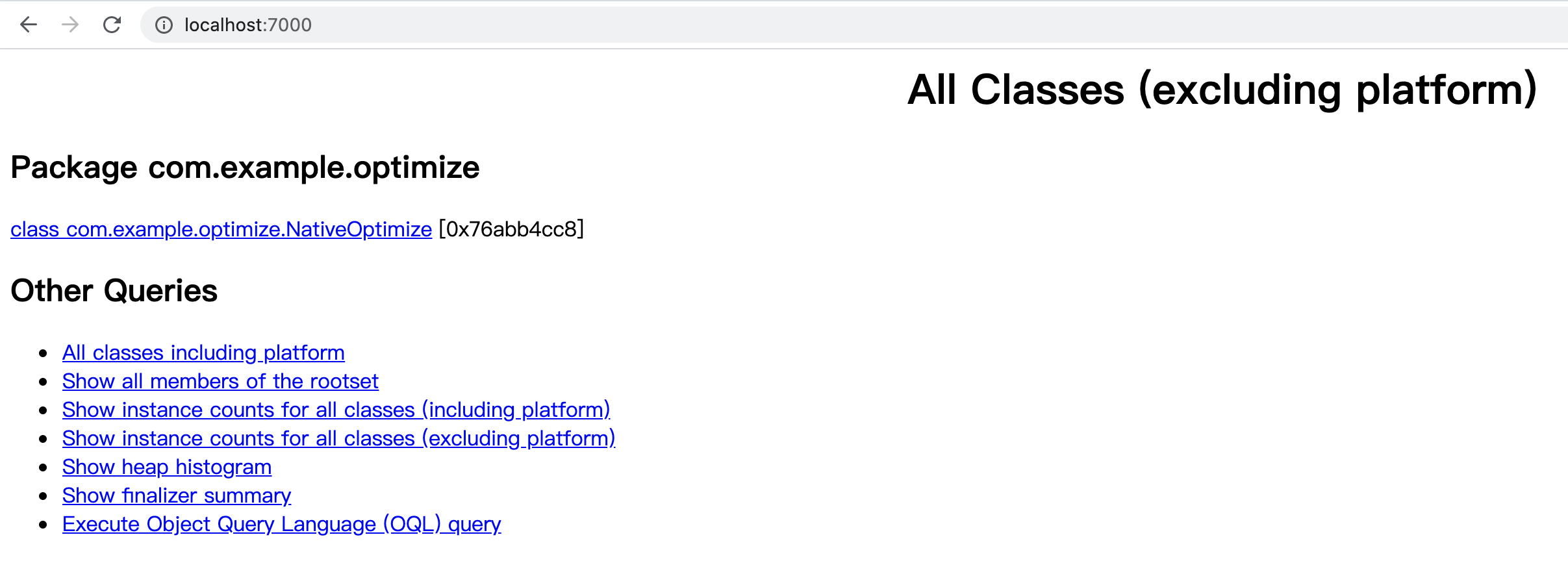The height and width of the screenshot is (561, 1568).
Task: Click the browser forward arrow
Action: 70,25
